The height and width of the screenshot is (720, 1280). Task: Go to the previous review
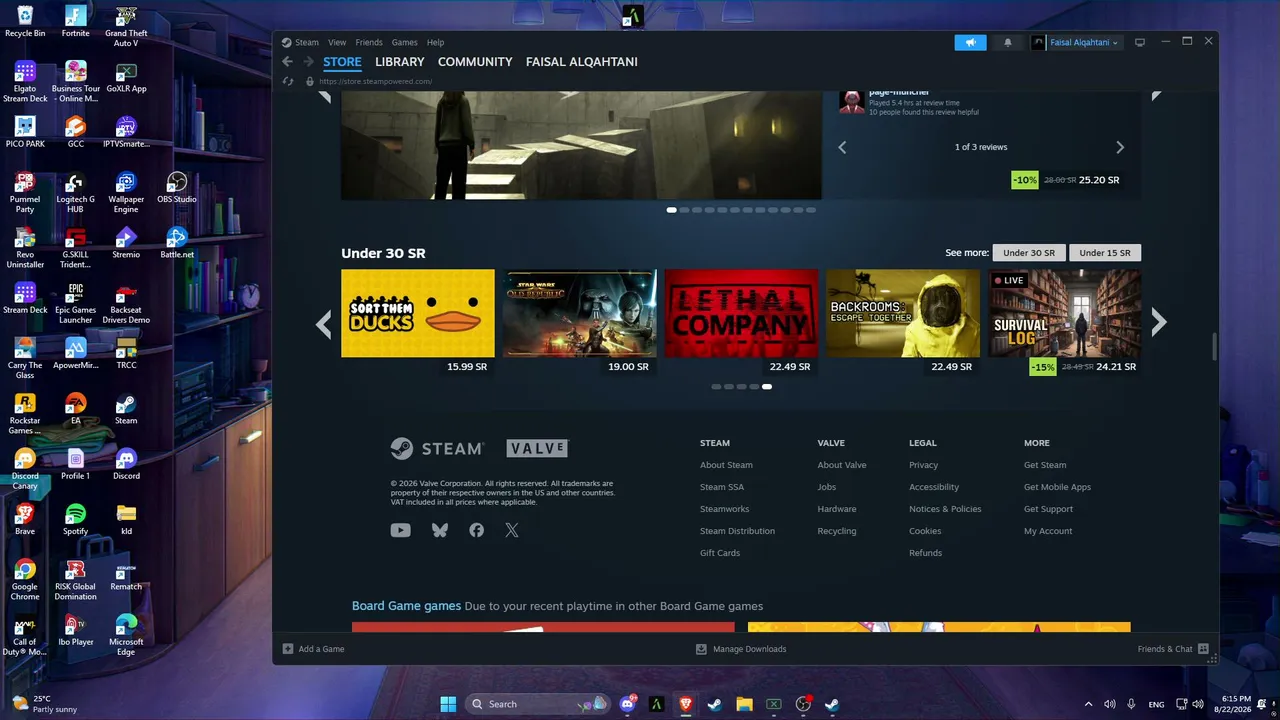pos(842,147)
